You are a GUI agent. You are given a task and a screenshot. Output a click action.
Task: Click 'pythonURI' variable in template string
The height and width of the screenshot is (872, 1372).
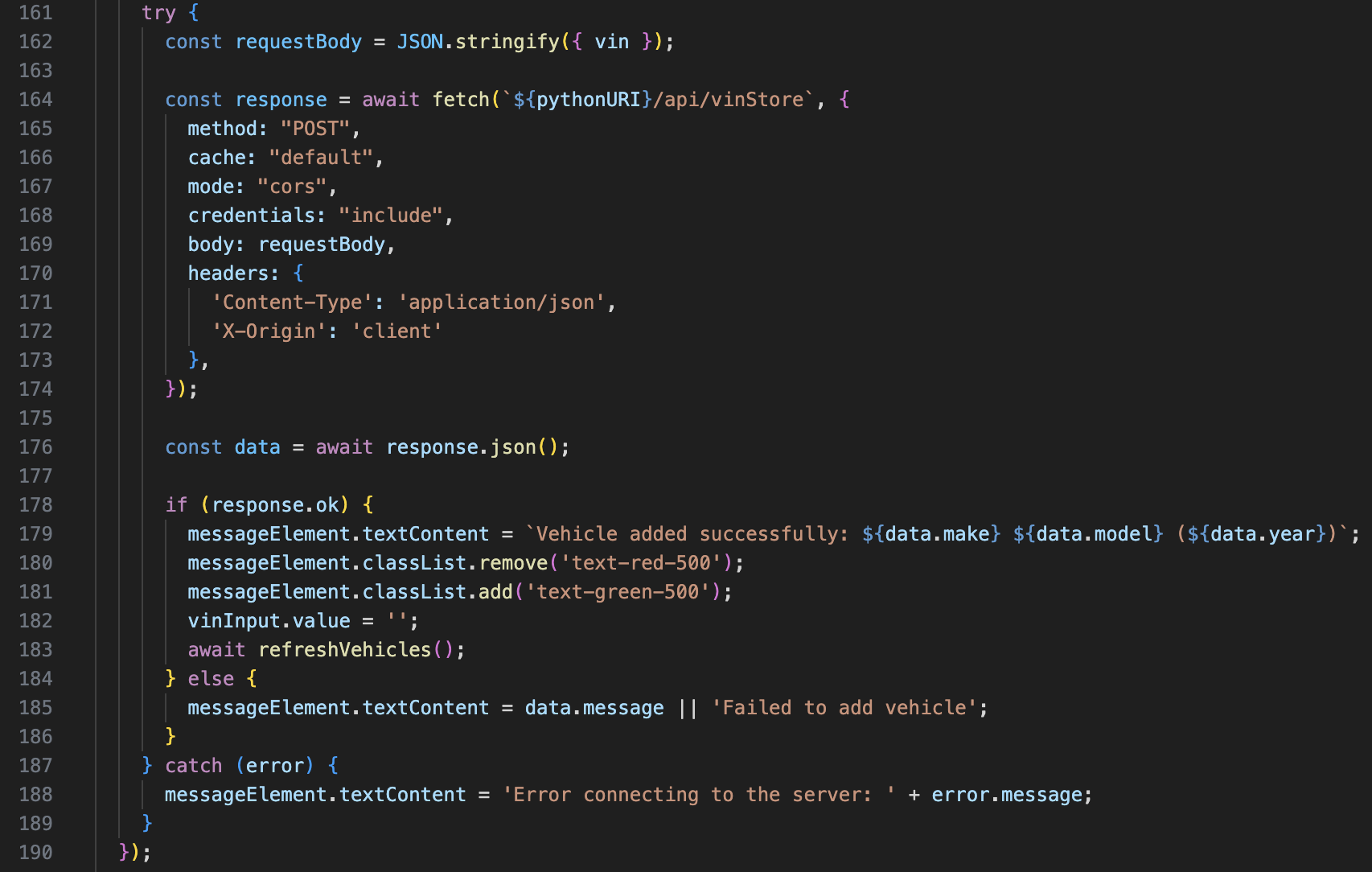[589, 100]
